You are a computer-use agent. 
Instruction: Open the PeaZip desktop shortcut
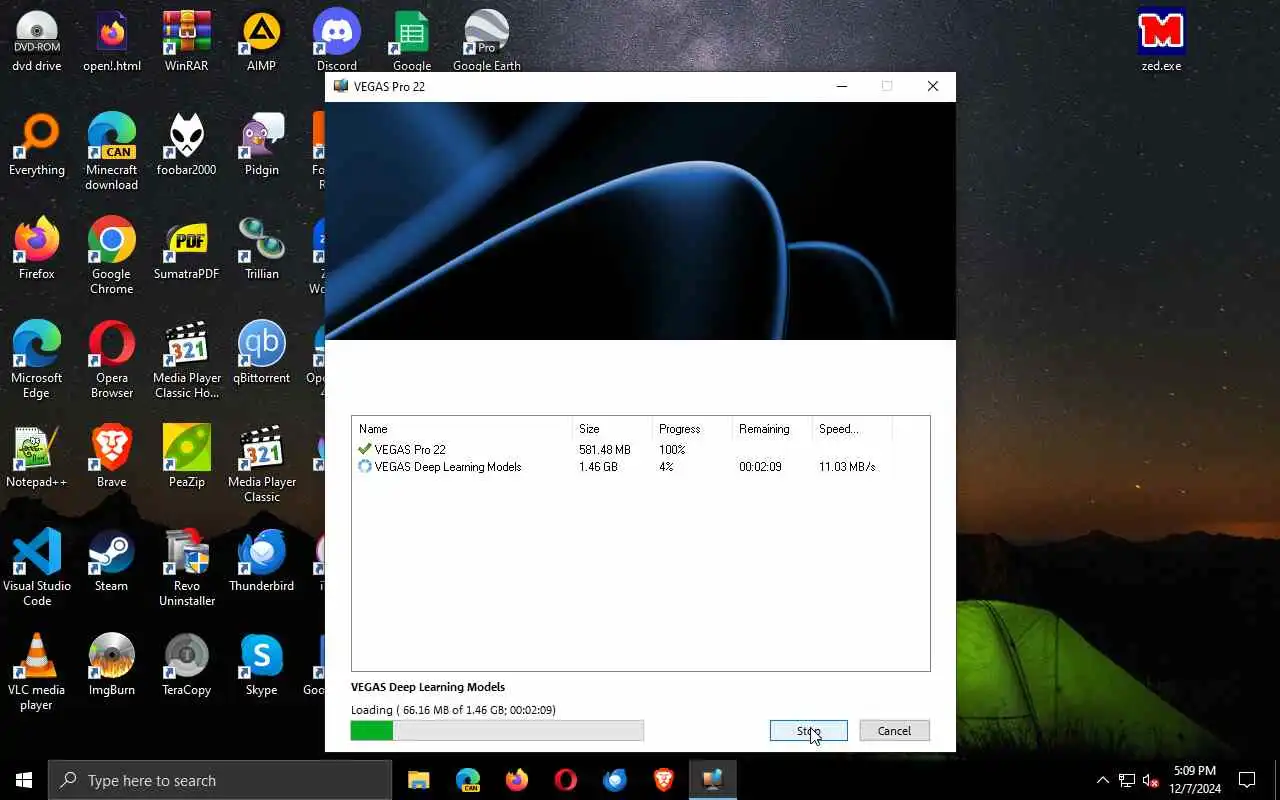coord(187,457)
